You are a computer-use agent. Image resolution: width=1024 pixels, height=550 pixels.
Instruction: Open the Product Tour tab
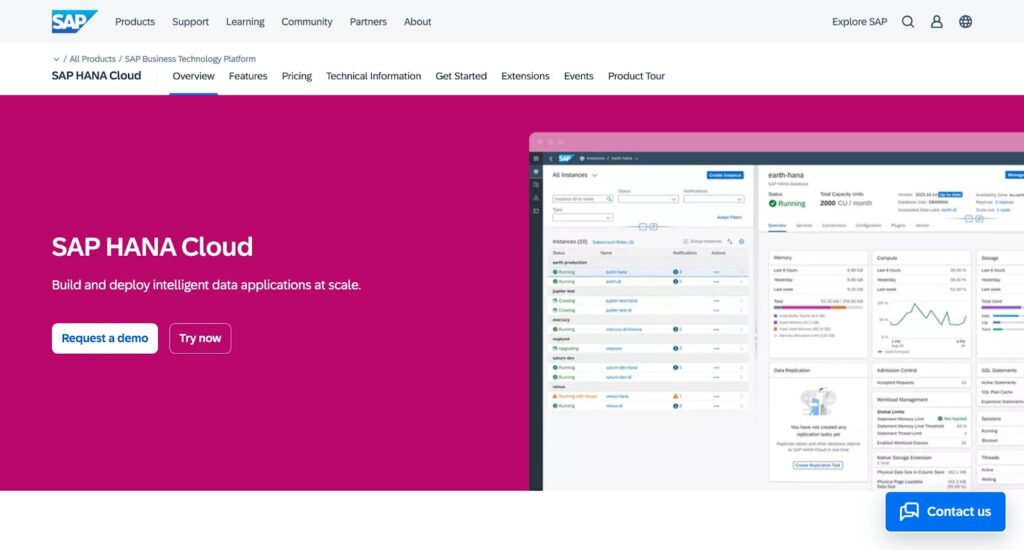coord(636,76)
